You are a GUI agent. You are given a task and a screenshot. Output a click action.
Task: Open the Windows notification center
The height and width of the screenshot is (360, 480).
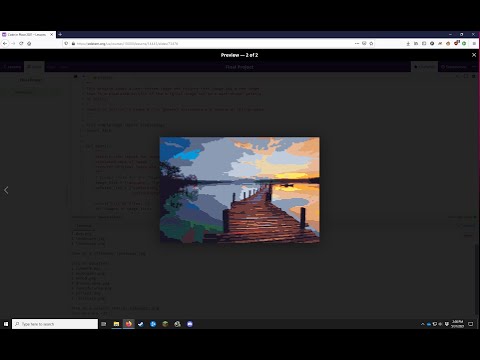(471, 324)
